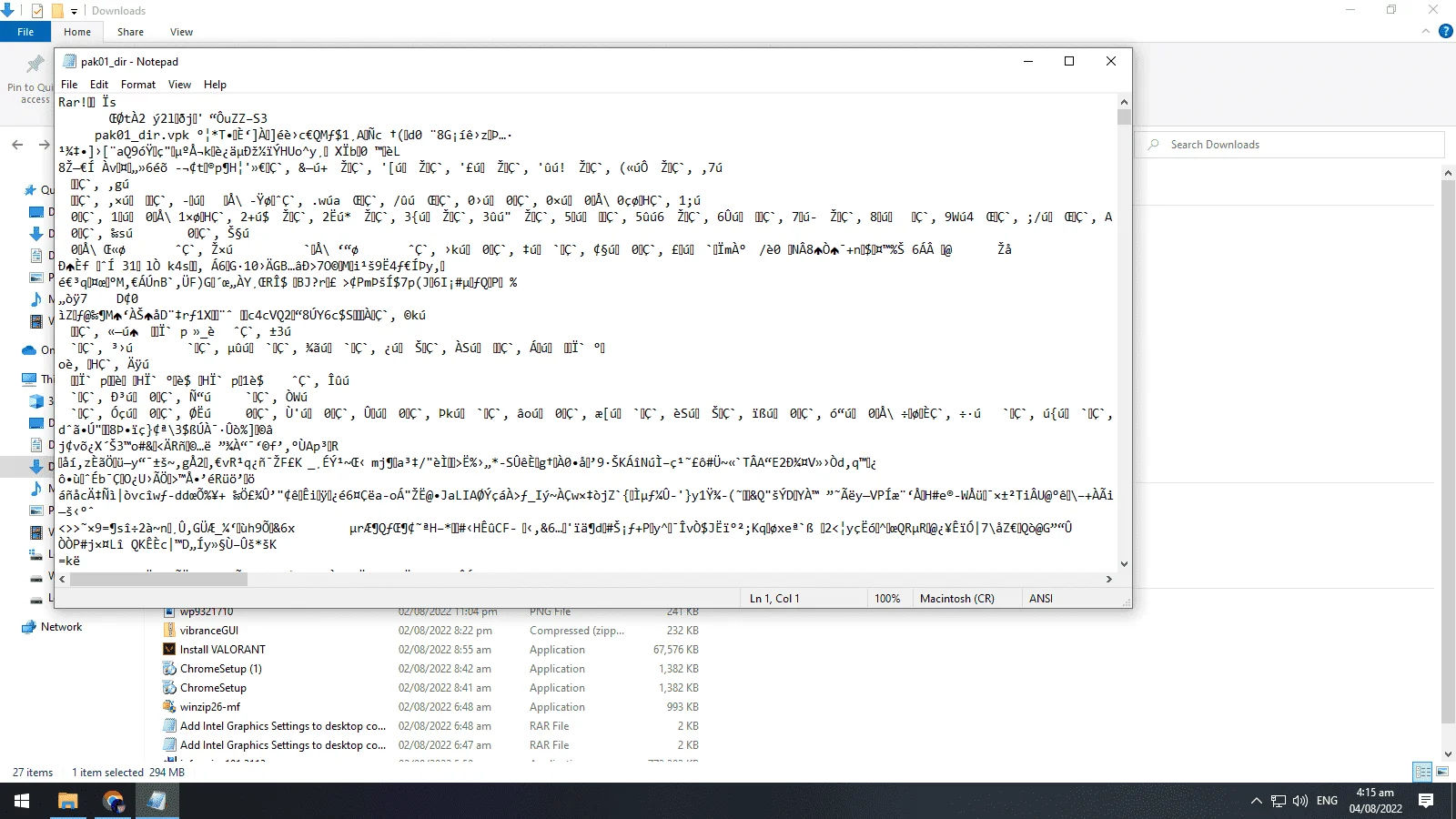Screen dimensions: 1456x819
Task: Click Notepad's horizontal scrollbar thumb
Action: pos(158,579)
